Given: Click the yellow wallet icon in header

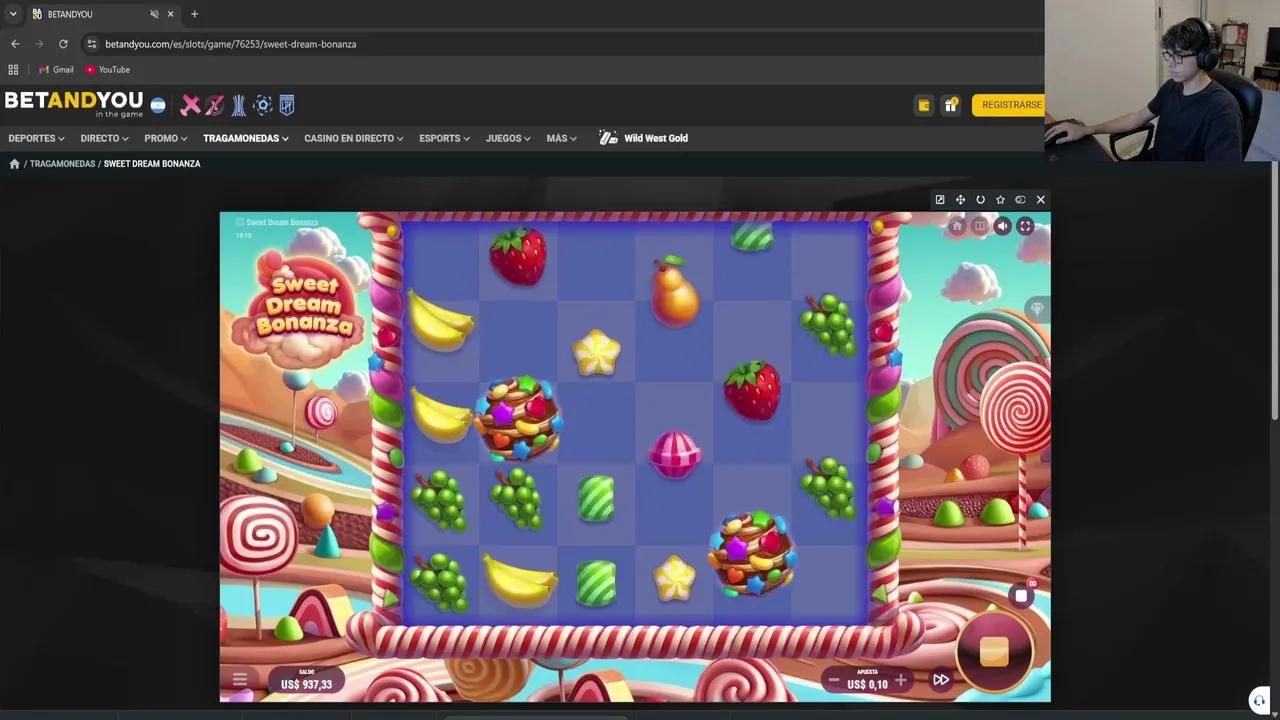Looking at the screenshot, I should [x=924, y=105].
